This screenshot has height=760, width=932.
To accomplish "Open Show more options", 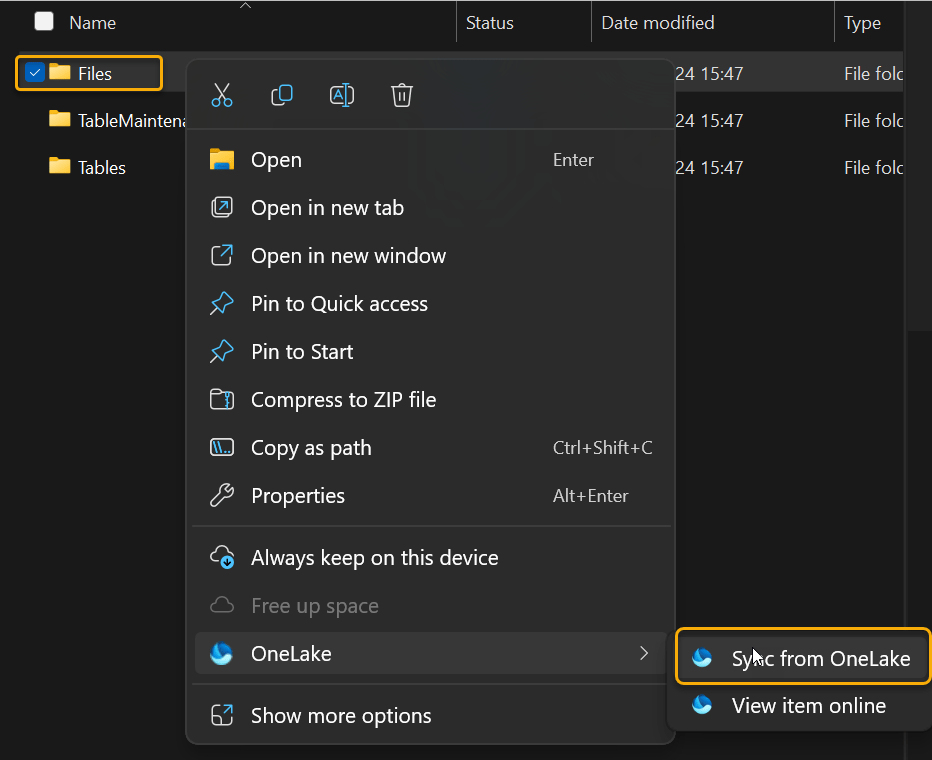I will click(x=340, y=716).
